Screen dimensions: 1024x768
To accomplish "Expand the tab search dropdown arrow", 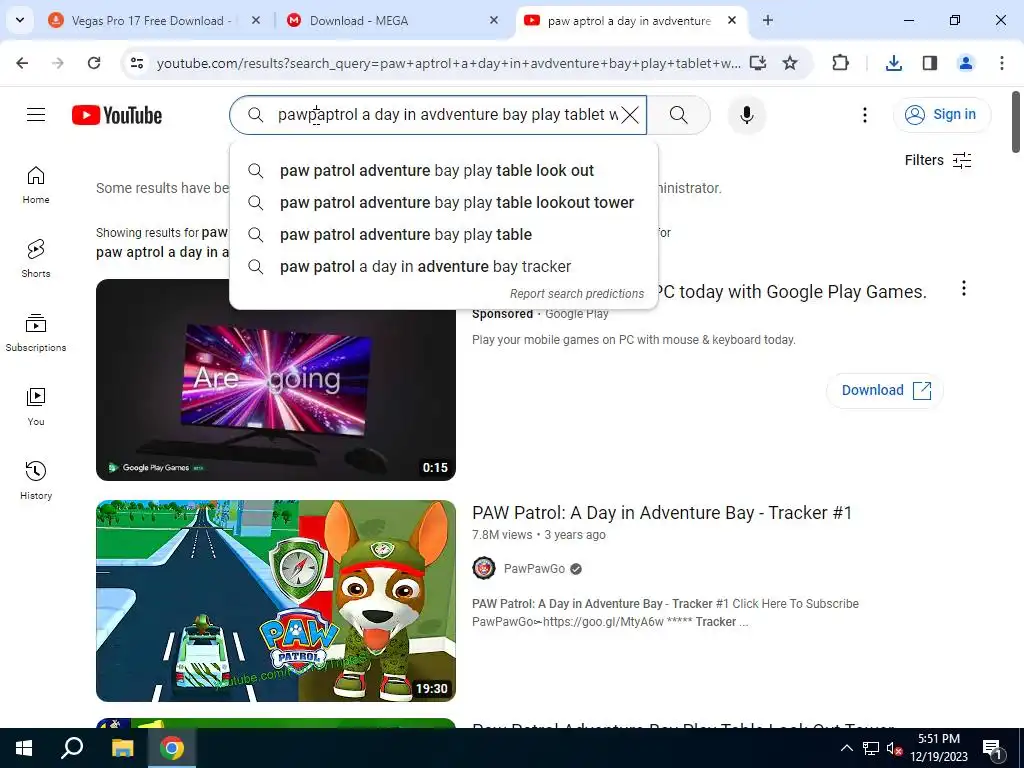I will click(x=20, y=20).
